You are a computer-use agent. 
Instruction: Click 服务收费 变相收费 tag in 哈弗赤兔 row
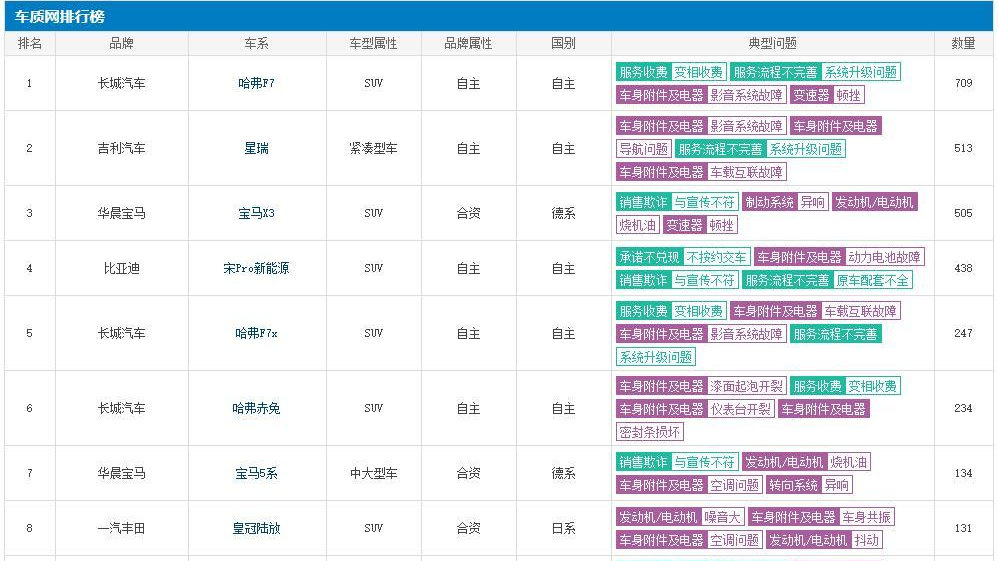point(845,386)
